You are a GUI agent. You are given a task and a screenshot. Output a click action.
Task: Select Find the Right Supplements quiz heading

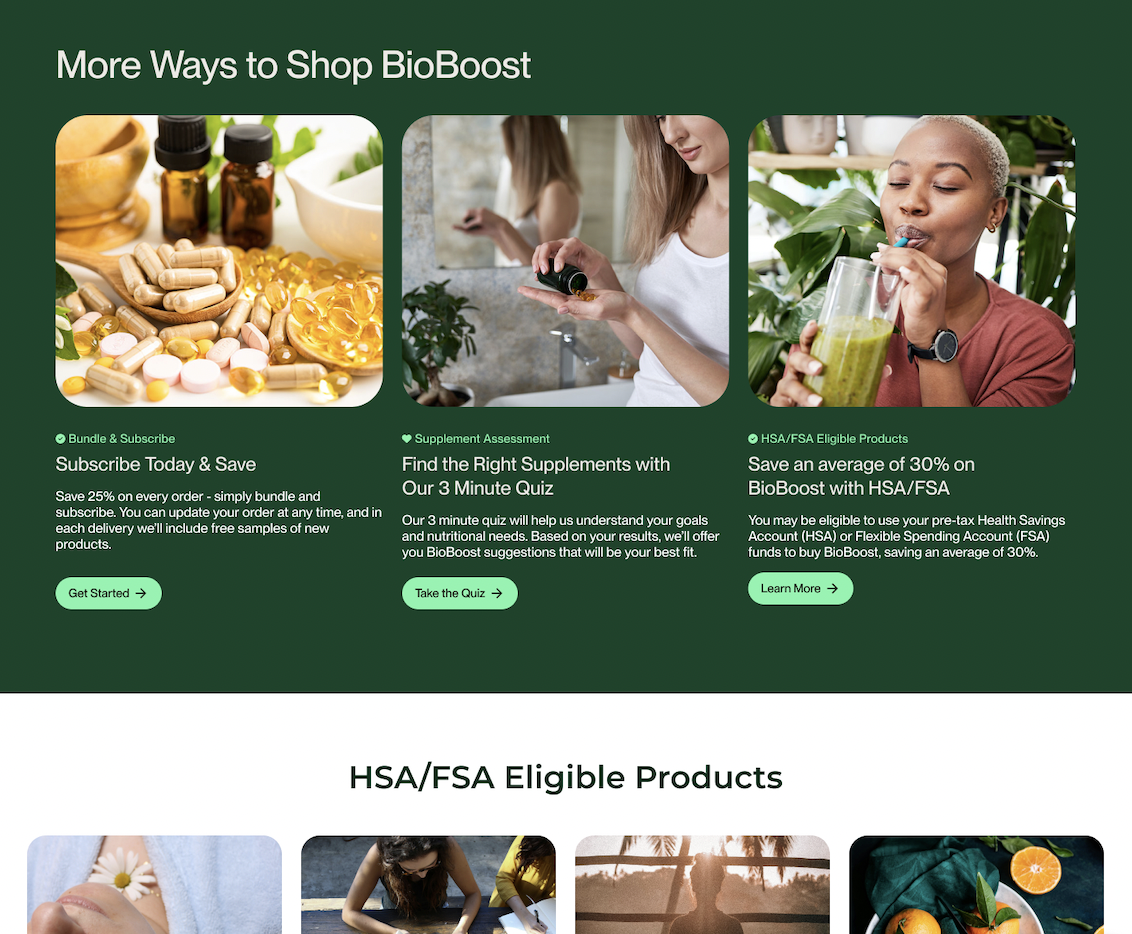pos(536,476)
